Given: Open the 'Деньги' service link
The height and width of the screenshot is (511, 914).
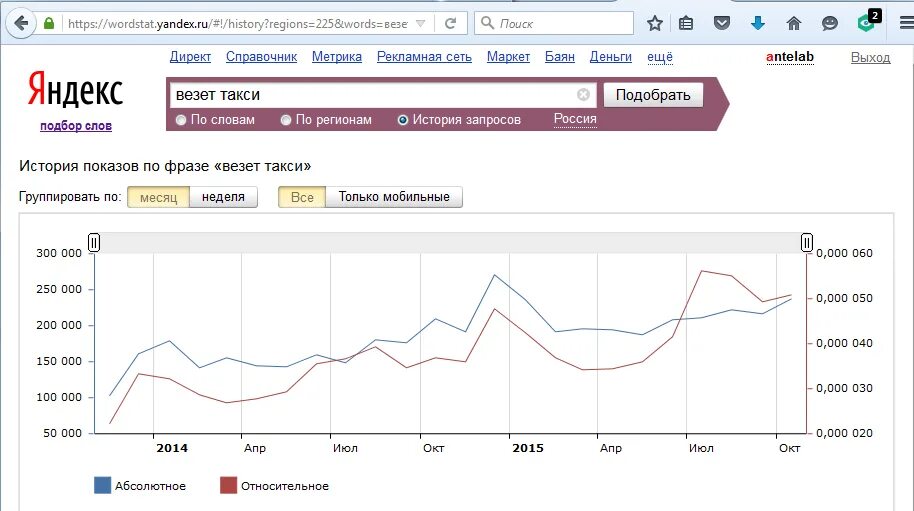Looking at the screenshot, I should pyautogui.click(x=610, y=57).
